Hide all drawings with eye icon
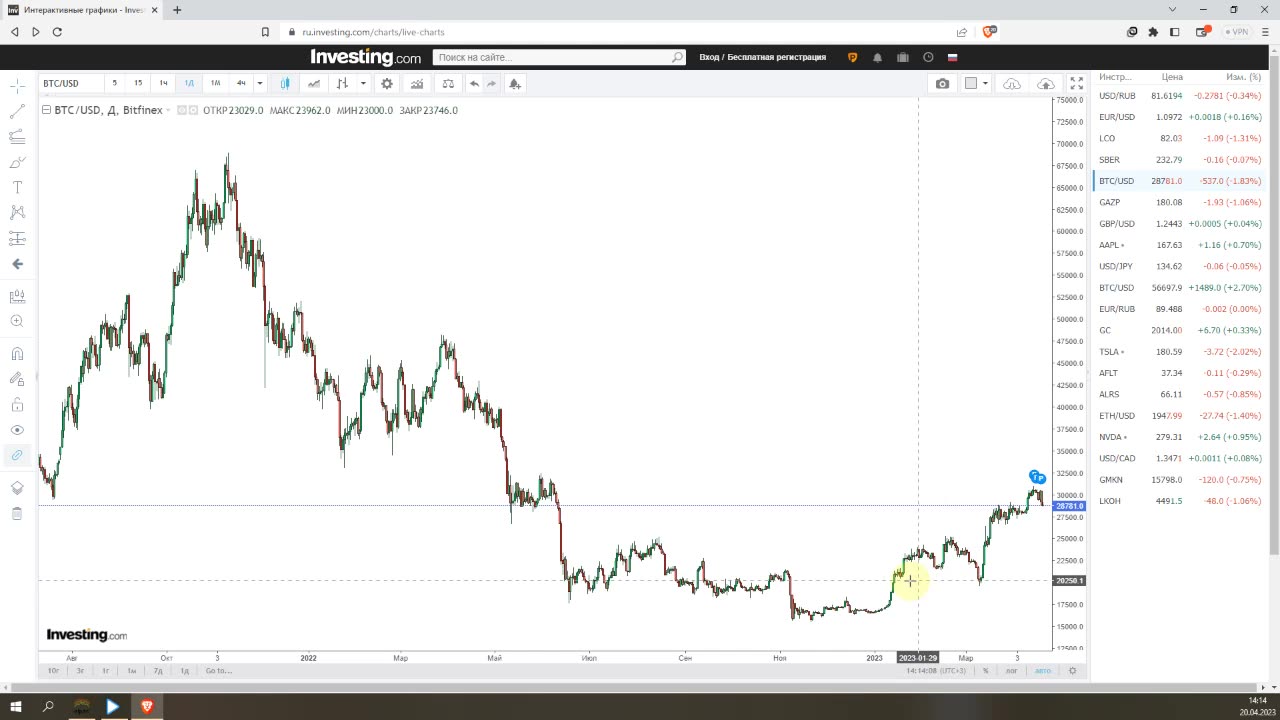Image resolution: width=1280 pixels, height=720 pixels. click(x=17, y=430)
